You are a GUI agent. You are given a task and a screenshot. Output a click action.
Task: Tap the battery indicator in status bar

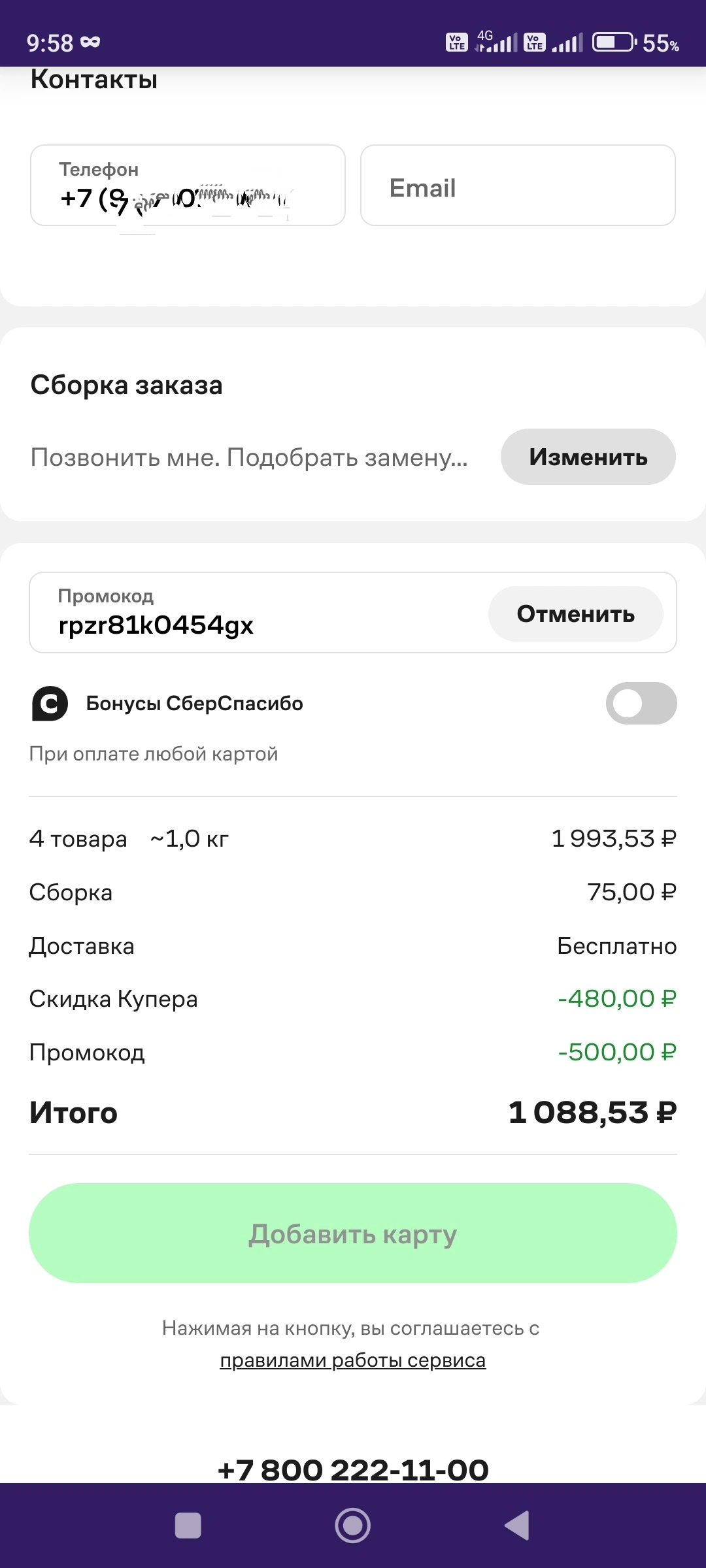[x=614, y=42]
